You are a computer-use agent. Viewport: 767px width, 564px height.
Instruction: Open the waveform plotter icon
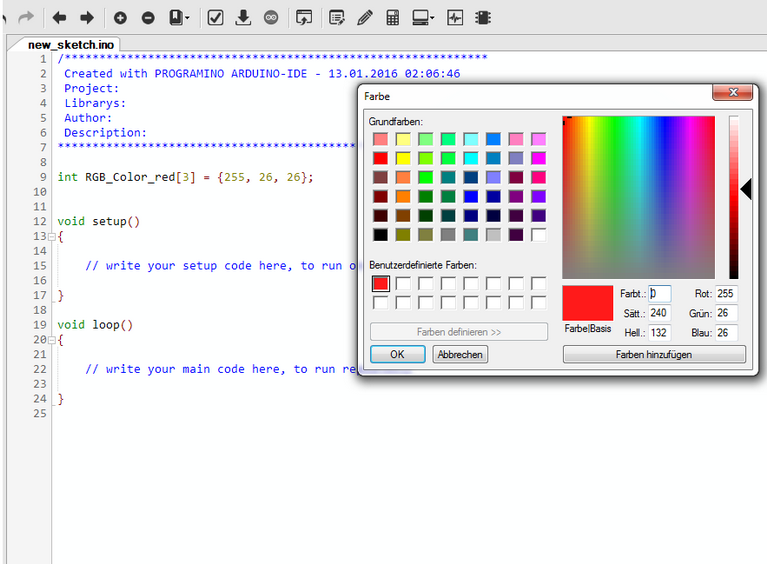pos(455,18)
